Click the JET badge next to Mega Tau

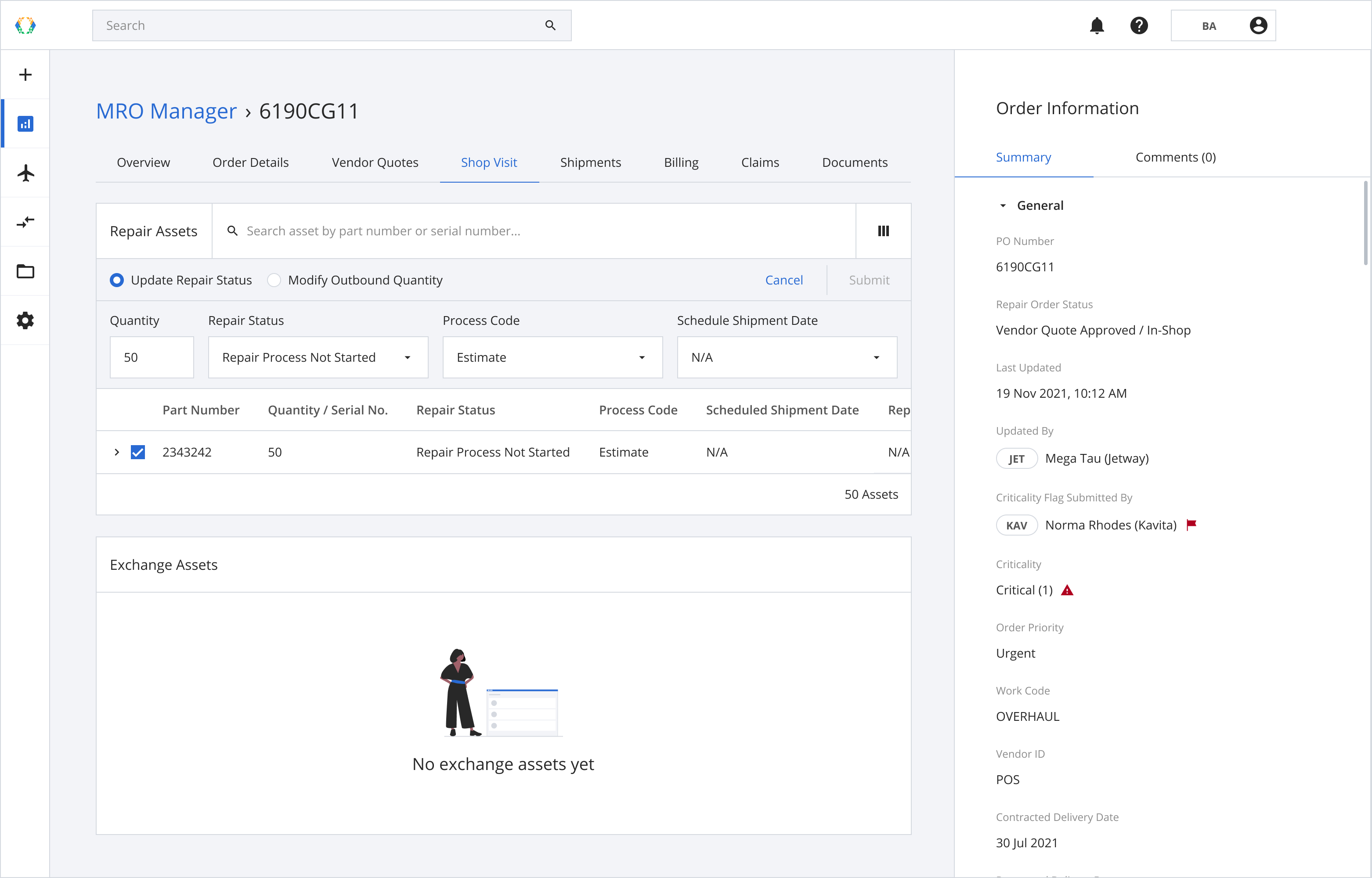coord(1016,458)
